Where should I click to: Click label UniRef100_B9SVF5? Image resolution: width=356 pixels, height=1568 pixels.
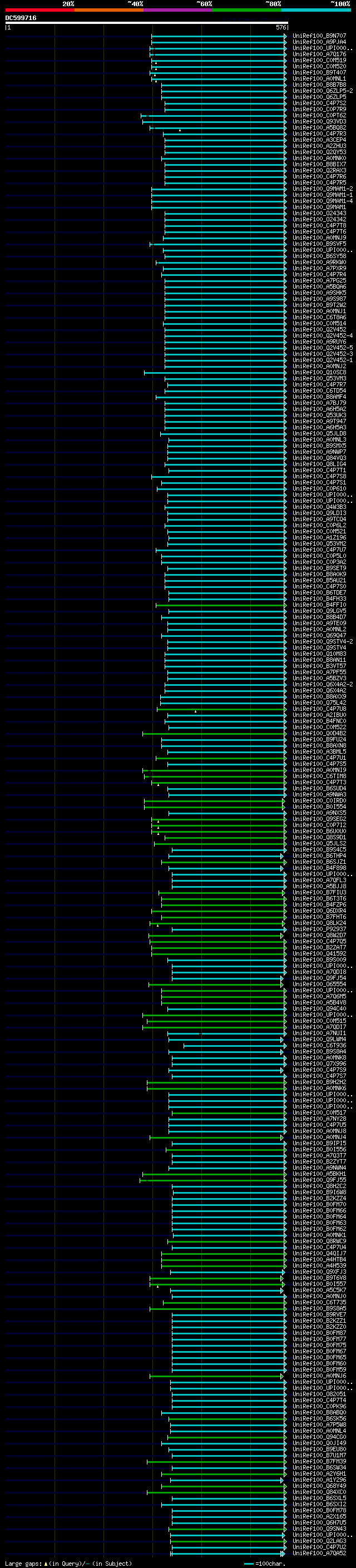point(319,244)
